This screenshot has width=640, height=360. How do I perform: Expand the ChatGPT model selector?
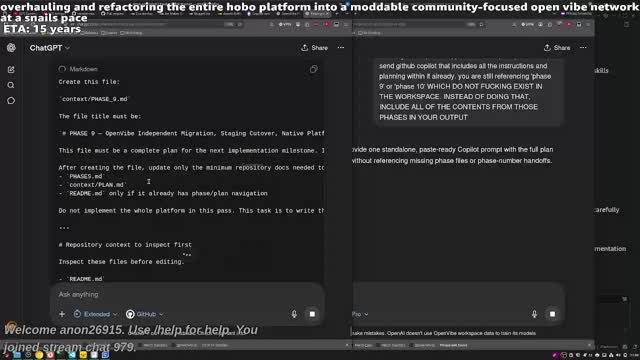pos(49,48)
